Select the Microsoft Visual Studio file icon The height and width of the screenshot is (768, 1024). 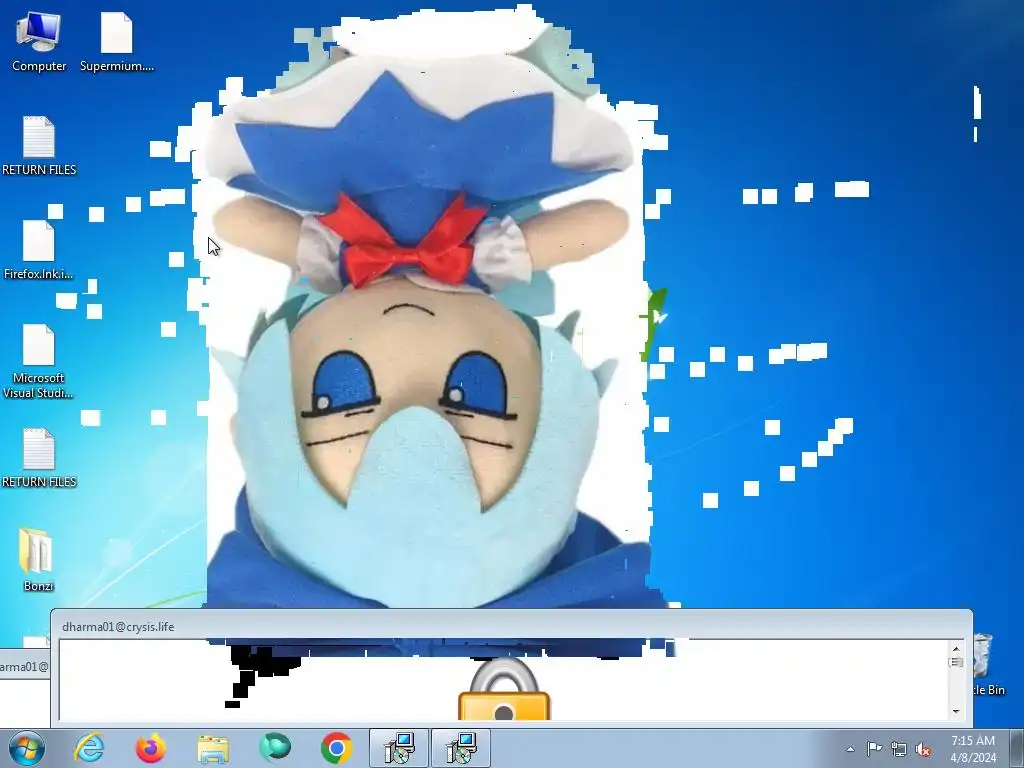[x=39, y=361]
